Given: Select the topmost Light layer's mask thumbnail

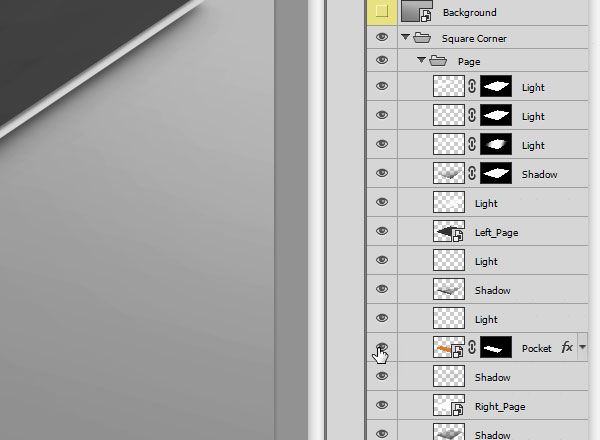Looking at the screenshot, I should 496,86.
